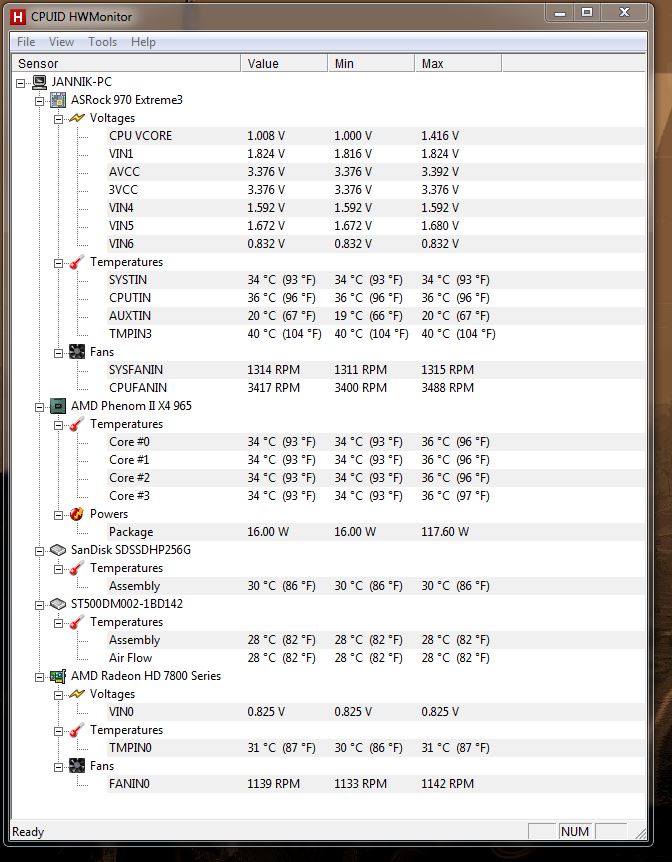Click the NUM indicator in status bar
The image size is (672, 862).
[x=575, y=831]
